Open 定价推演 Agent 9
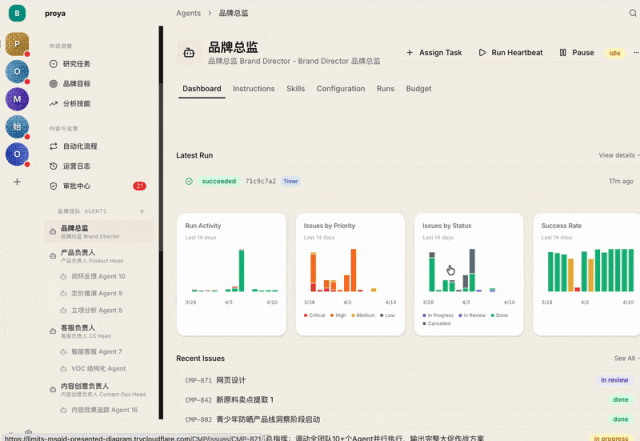This screenshot has width=640, height=441. tap(97, 293)
